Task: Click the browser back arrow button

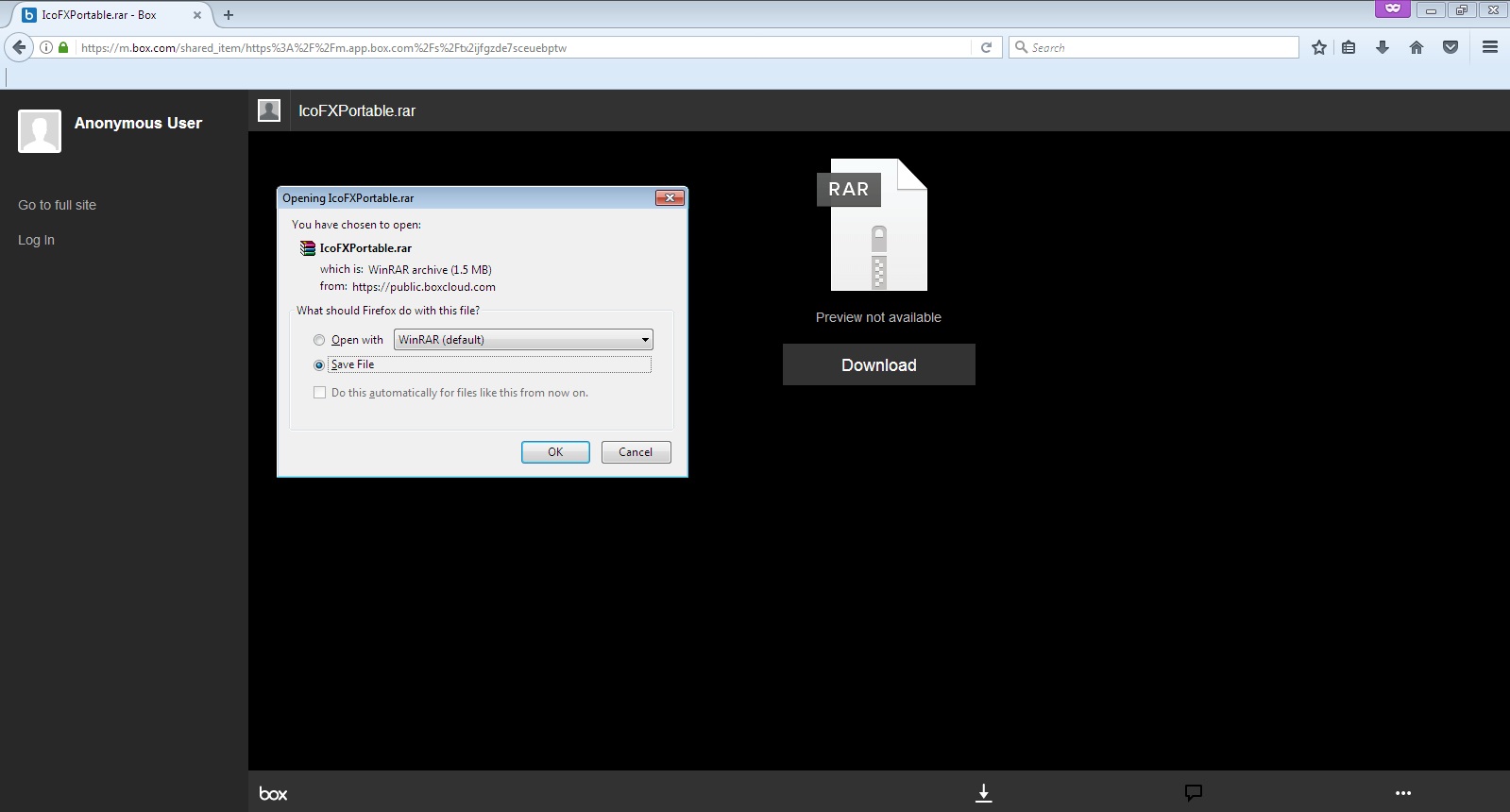Action: (x=18, y=47)
